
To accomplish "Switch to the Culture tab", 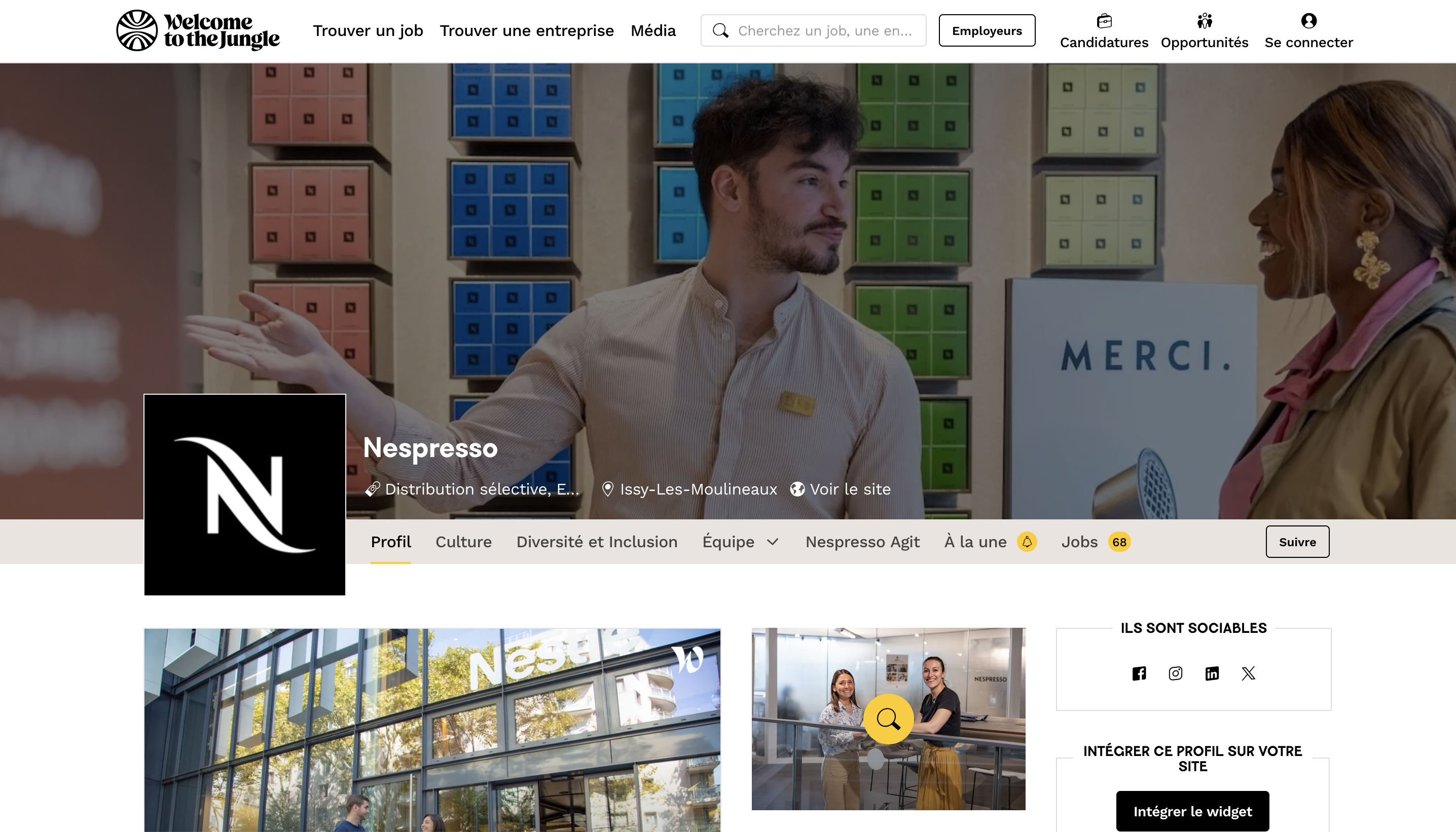I will [463, 542].
